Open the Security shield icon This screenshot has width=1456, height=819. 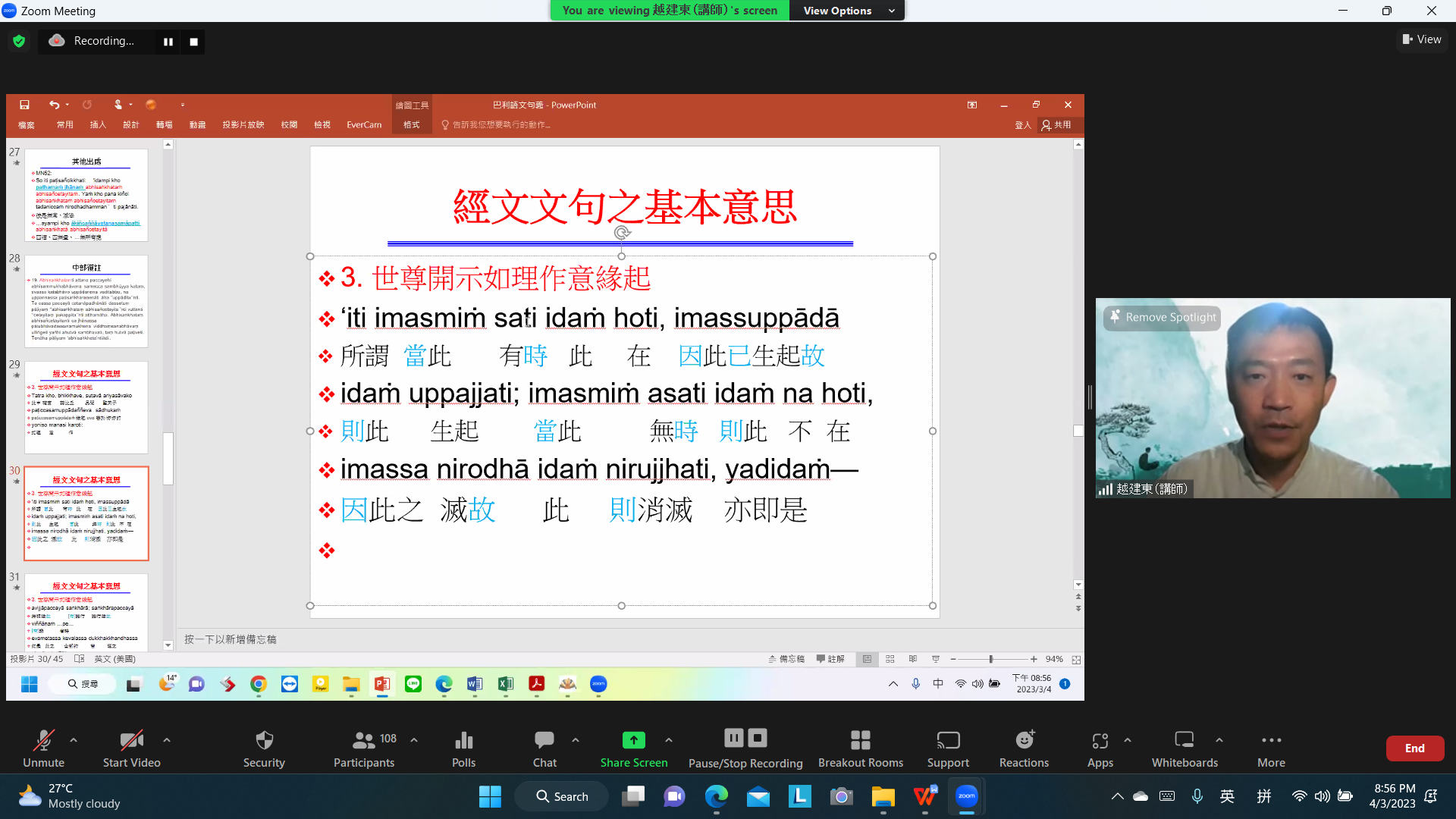click(264, 740)
